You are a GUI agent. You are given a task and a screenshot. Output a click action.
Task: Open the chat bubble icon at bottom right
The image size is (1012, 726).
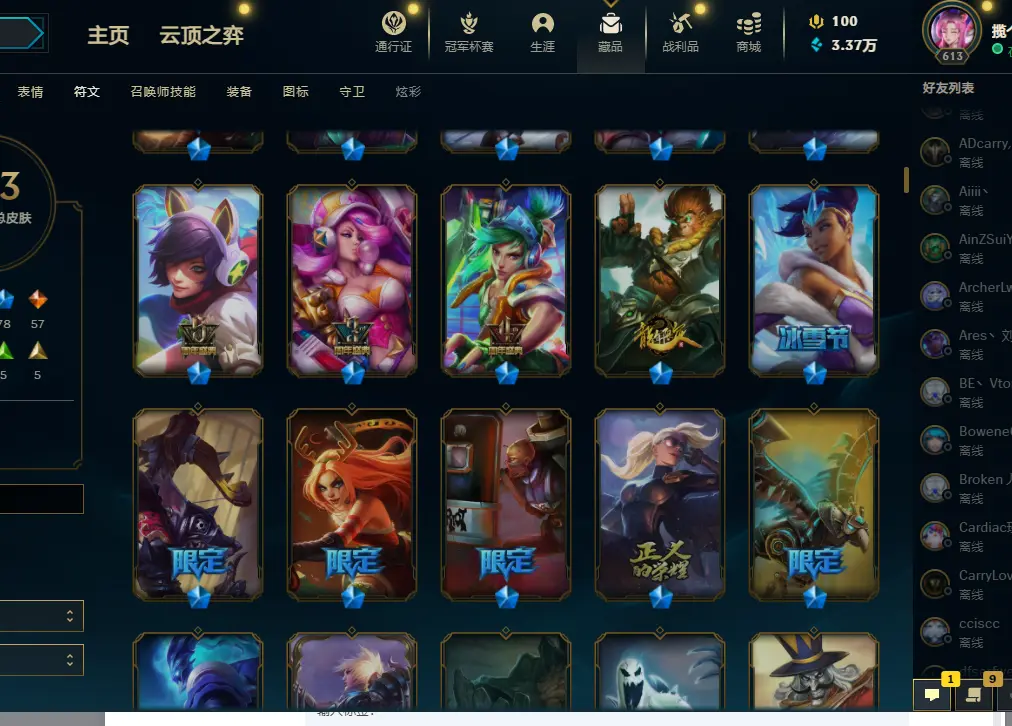[x=932, y=694]
